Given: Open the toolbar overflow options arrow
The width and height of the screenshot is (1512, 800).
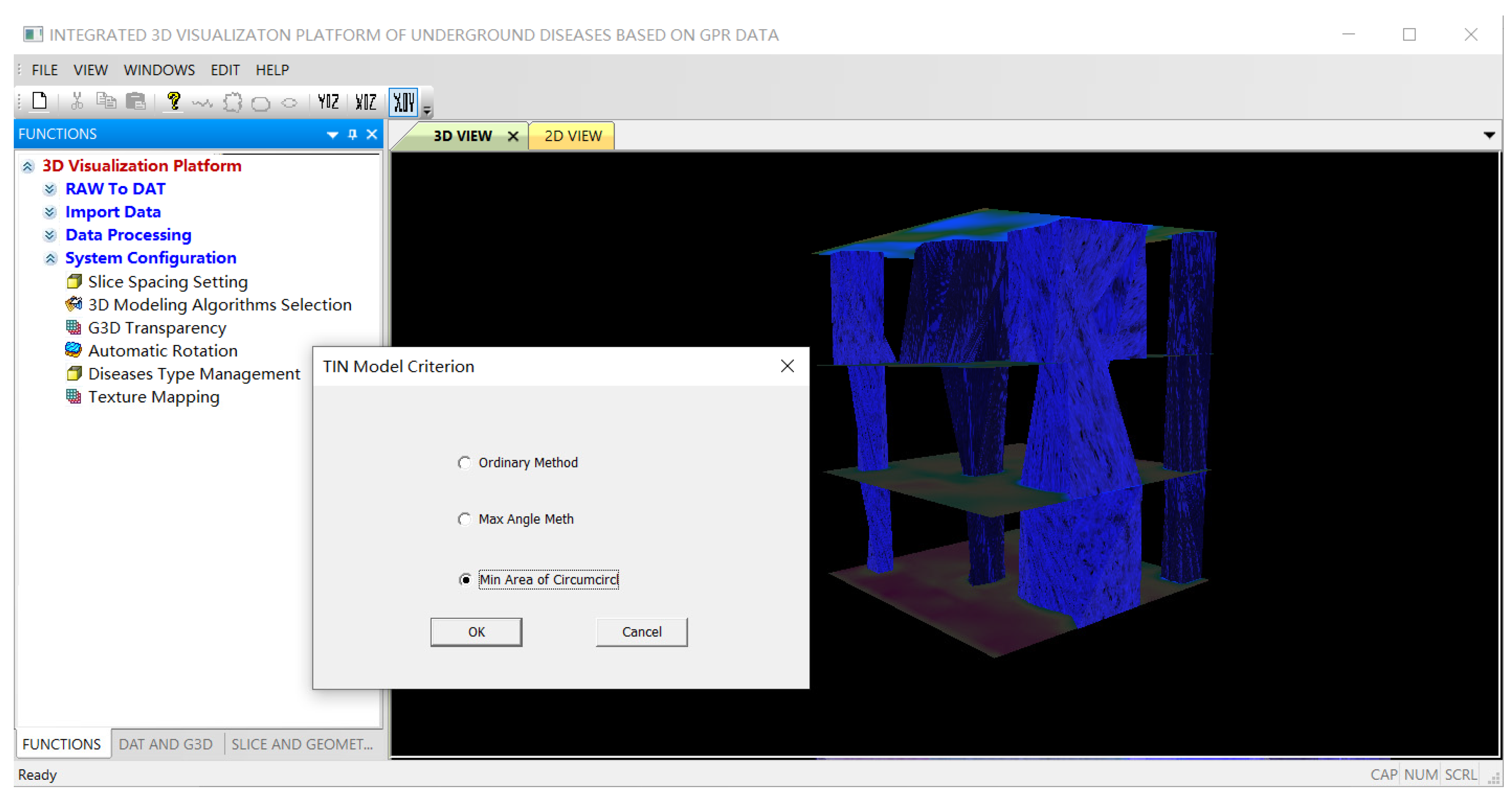Looking at the screenshot, I should click(427, 109).
